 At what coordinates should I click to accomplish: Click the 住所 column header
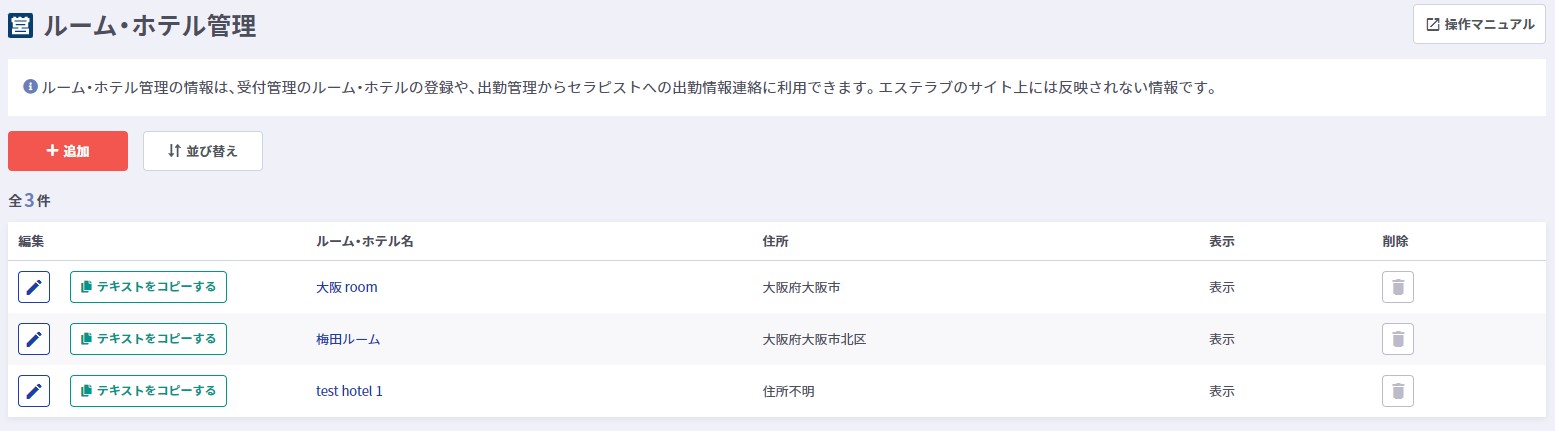pos(776,242)
